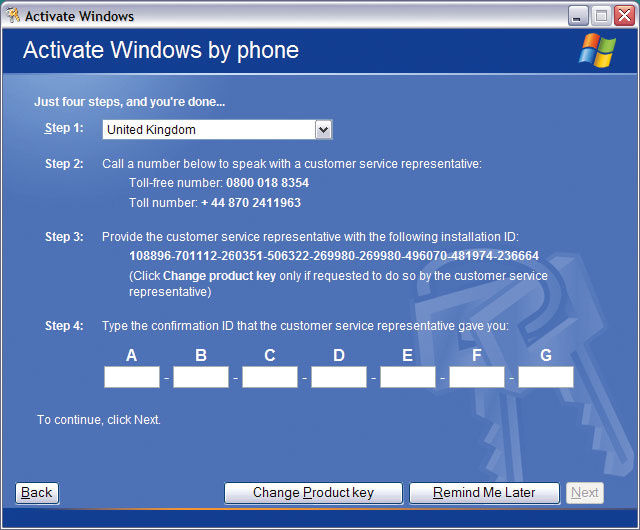Click the 'Activate Windows by phone' heading
The image size is (640, 530).
[161, 50]
